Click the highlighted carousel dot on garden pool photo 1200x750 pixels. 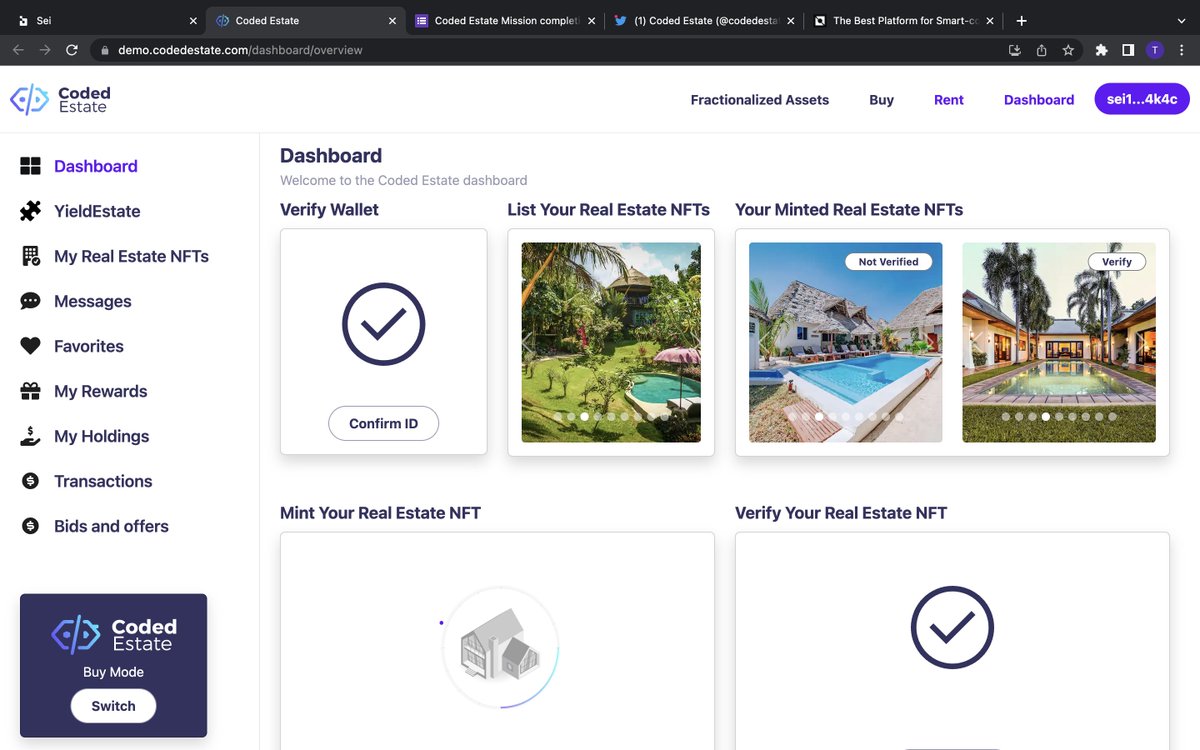585,416
